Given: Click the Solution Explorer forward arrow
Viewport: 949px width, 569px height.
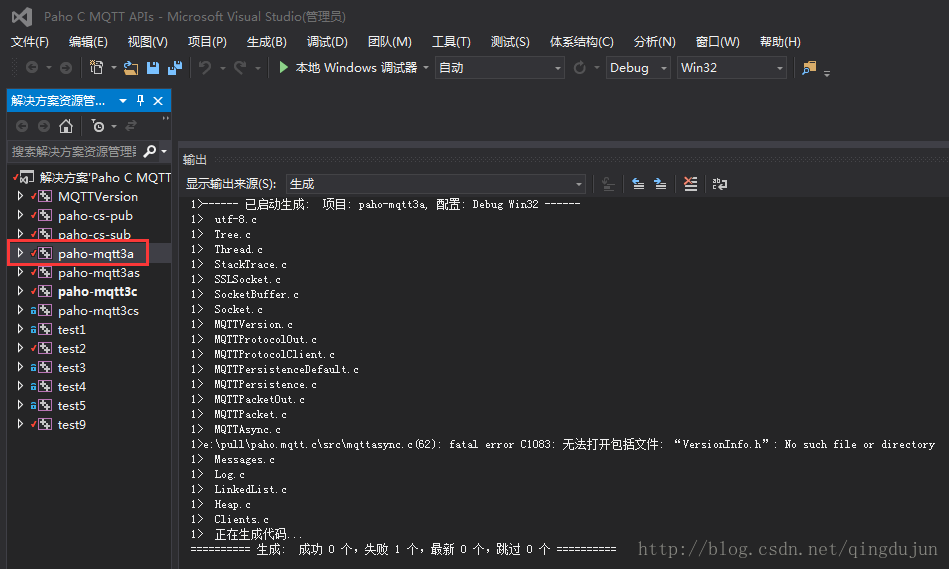Looking at the screenshot, I should (x=44, y=126).
